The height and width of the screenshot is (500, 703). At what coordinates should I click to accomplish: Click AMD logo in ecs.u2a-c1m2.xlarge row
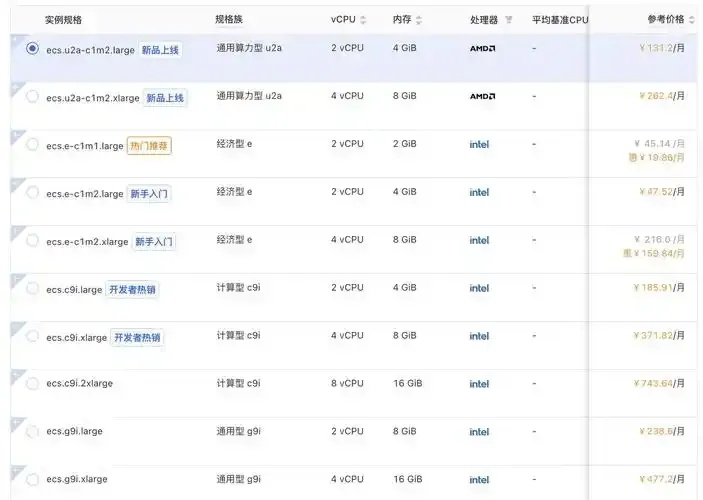coord(482,96)
